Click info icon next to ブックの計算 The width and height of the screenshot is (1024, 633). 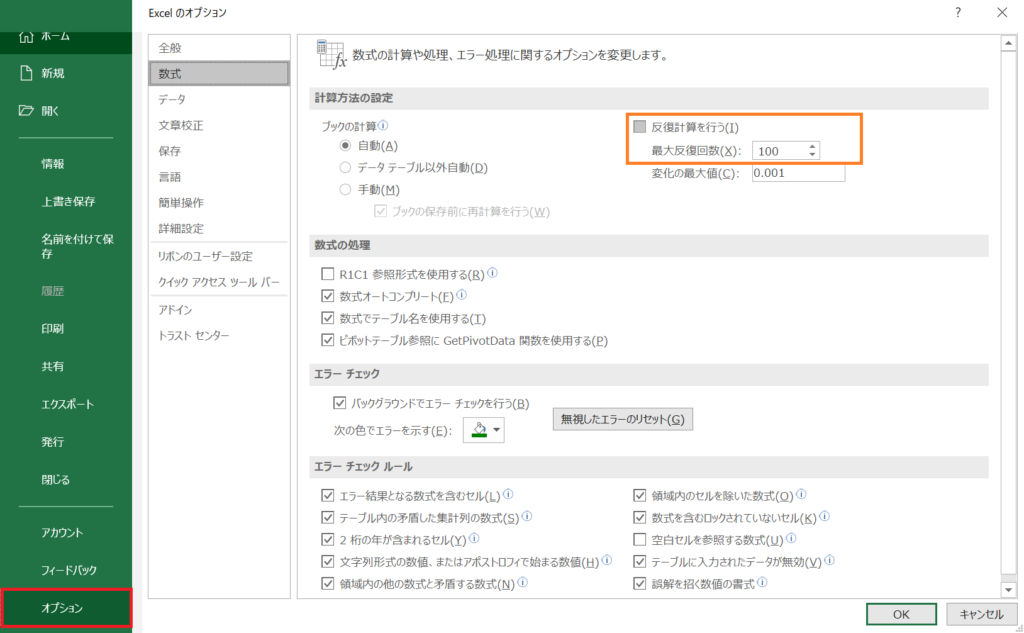click(383, 125)
